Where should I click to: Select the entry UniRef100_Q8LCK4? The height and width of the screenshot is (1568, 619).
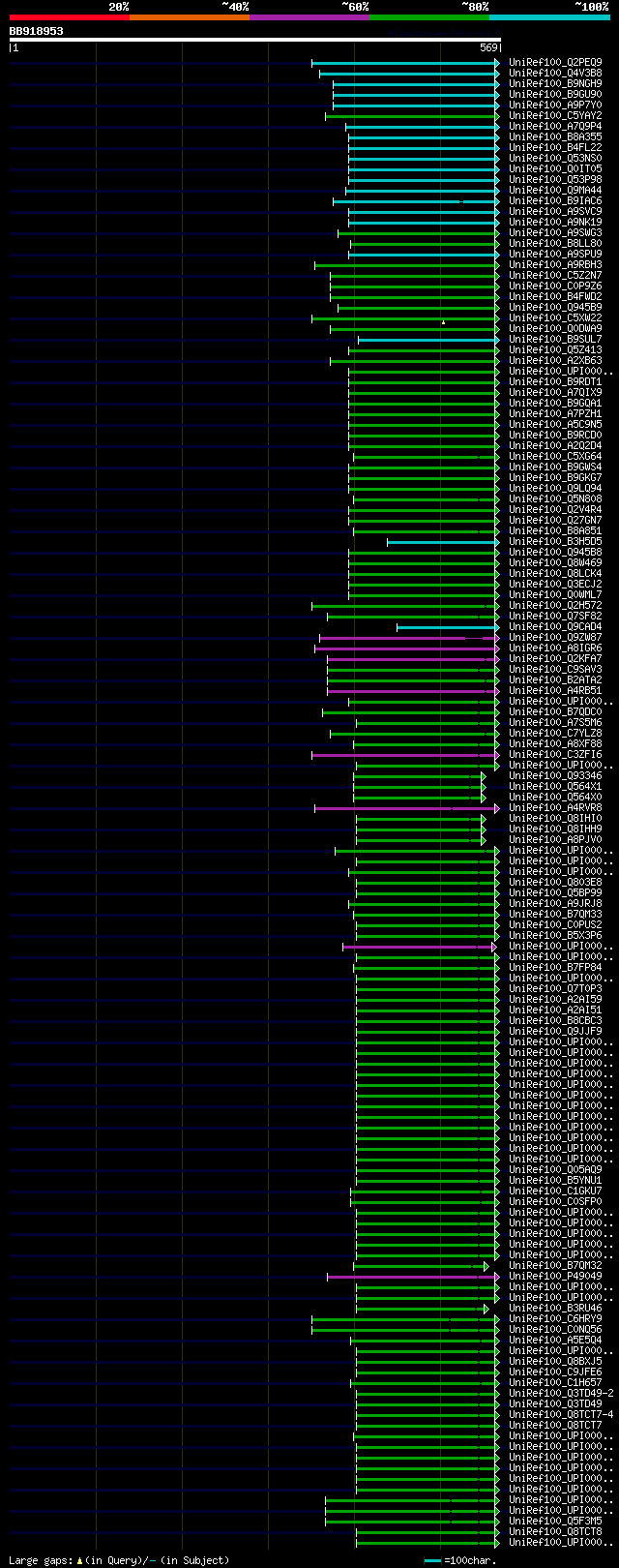[x=555, y=573]
